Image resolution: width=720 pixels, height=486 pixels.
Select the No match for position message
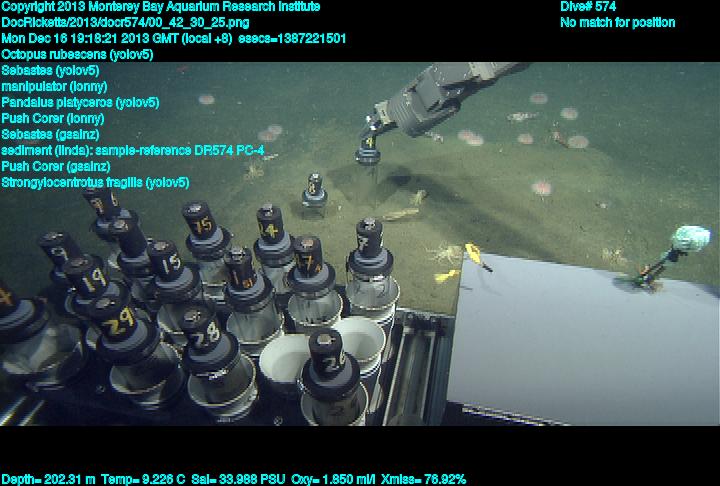point(617,23)
